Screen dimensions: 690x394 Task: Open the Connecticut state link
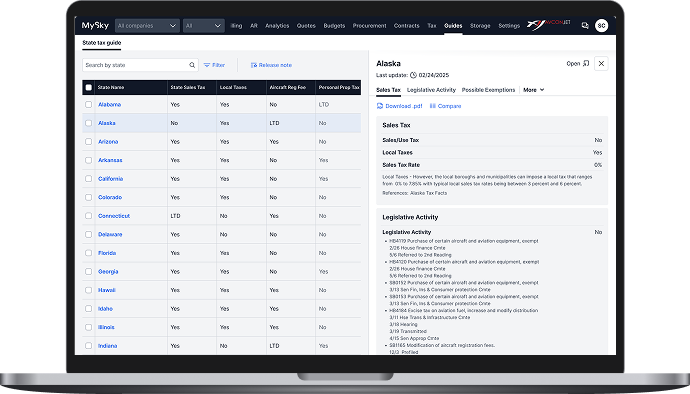[x=114, y=216]
